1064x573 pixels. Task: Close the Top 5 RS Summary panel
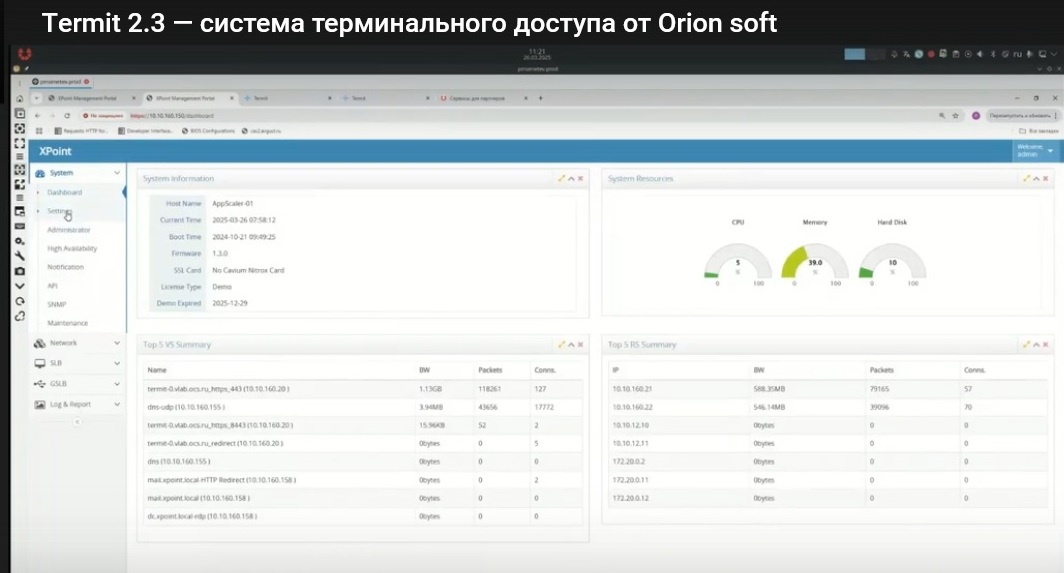pos(1046,345)
